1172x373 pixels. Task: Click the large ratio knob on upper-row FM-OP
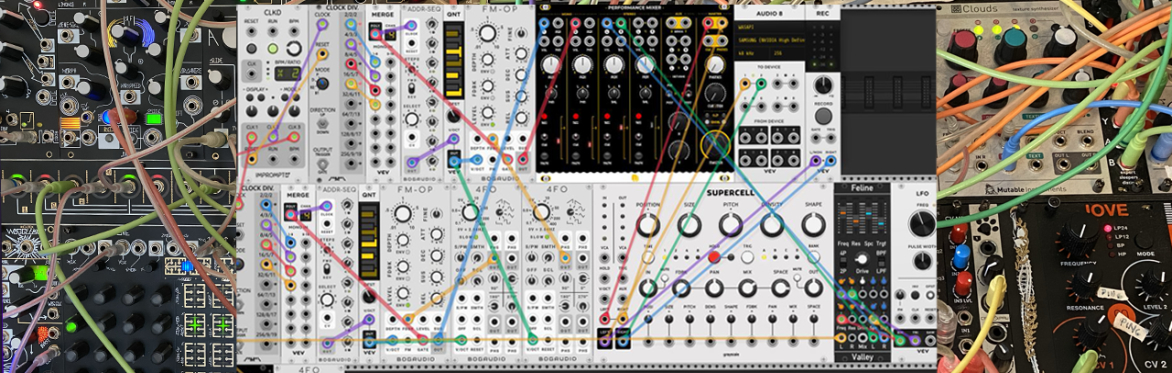point(487,33)
